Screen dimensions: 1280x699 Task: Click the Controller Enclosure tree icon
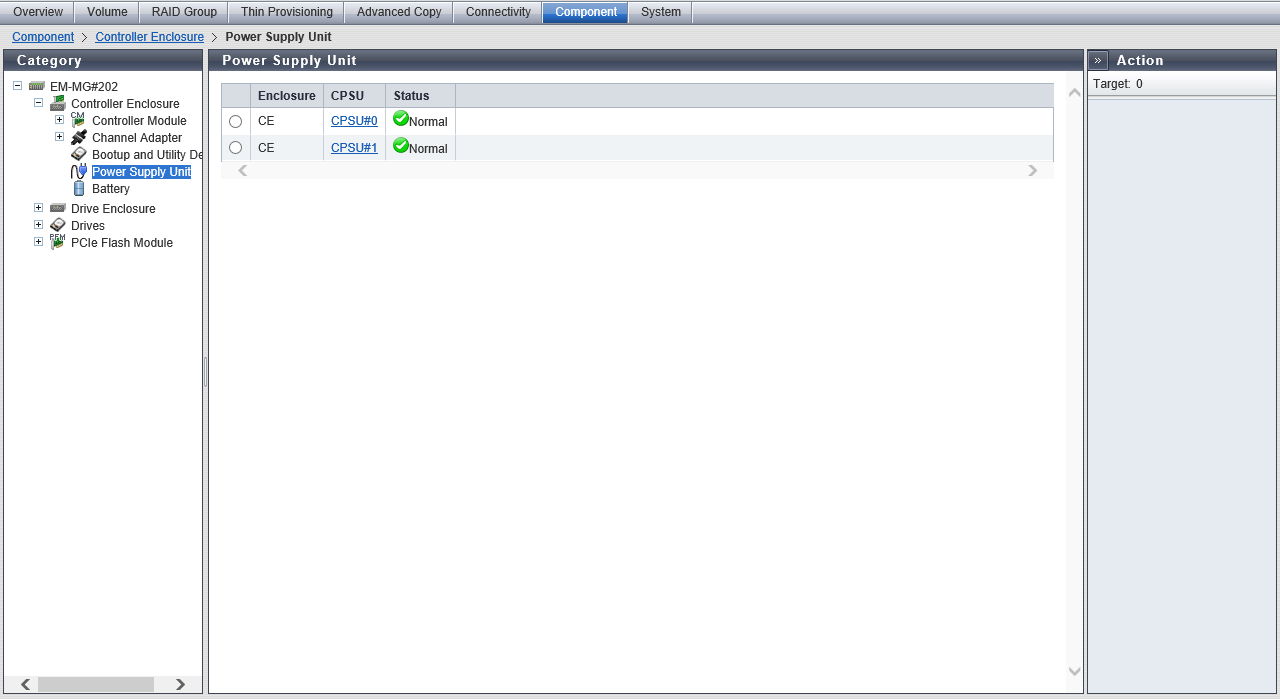click(58, 103)
